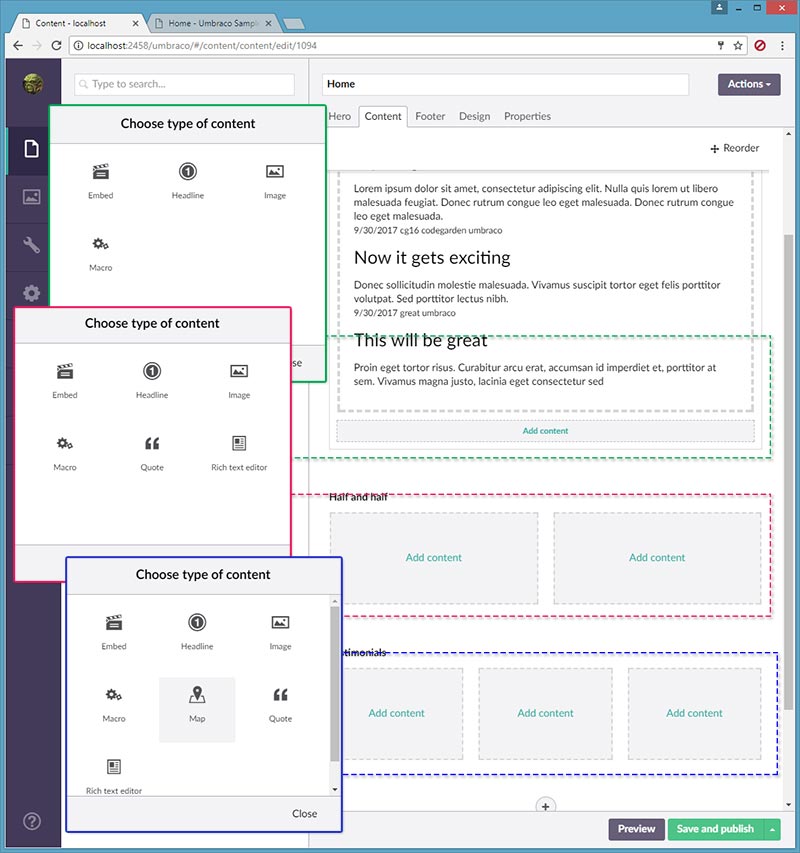Viewport: 800px width, 853px height.
Task: Choose Macro in the pink dialog
Action: (x=65, y=453)
